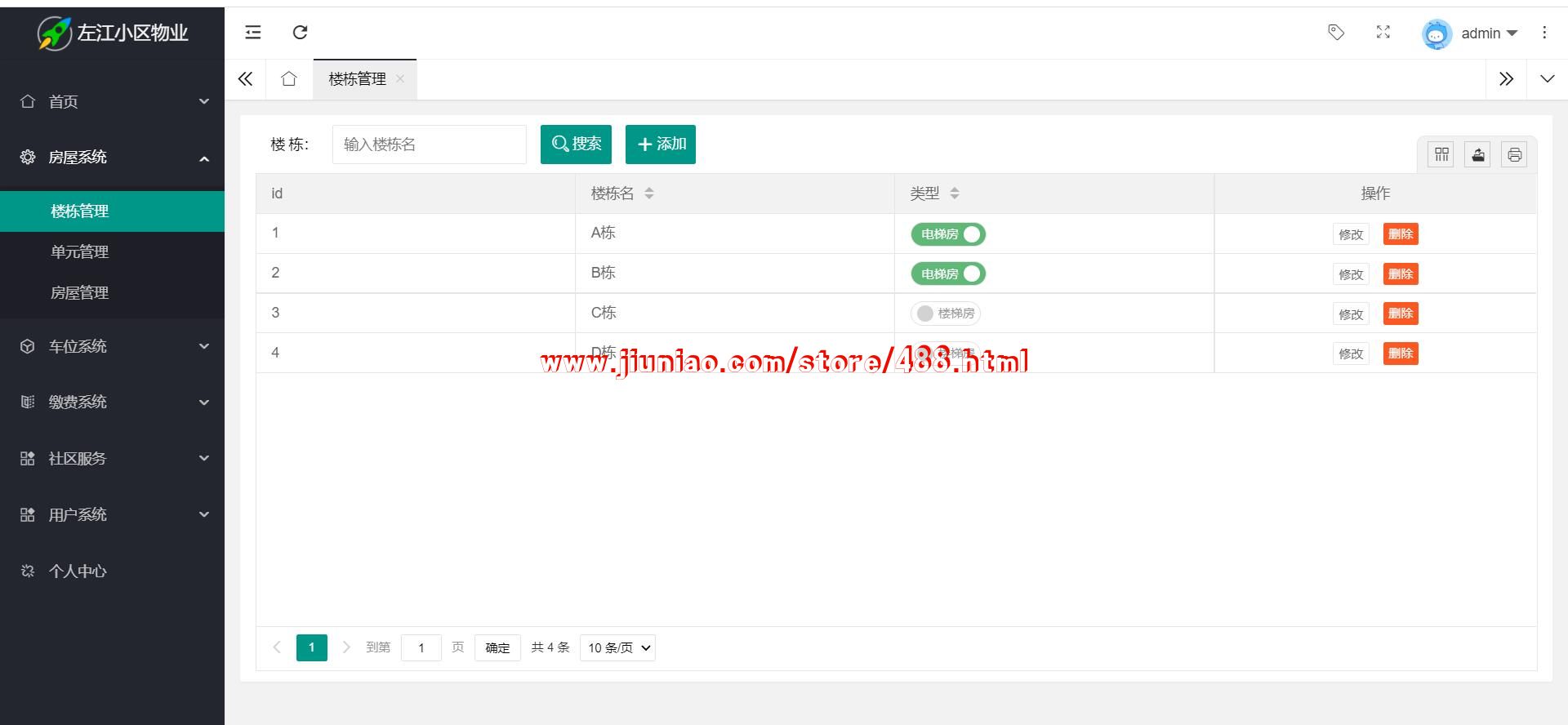Click 删除 for B栋 row

coord(1401,274)
